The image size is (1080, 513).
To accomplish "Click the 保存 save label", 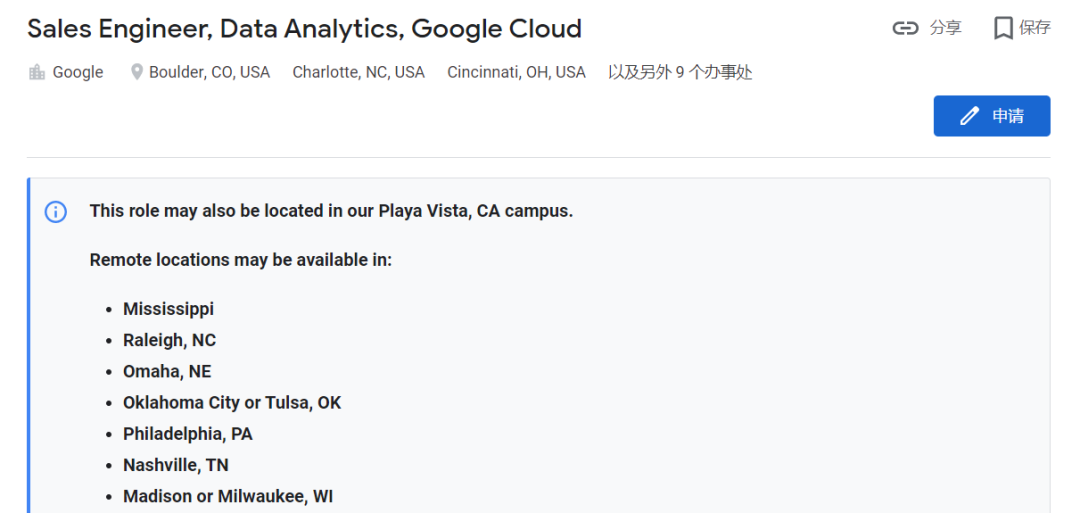I will (x=1035, y=28).
